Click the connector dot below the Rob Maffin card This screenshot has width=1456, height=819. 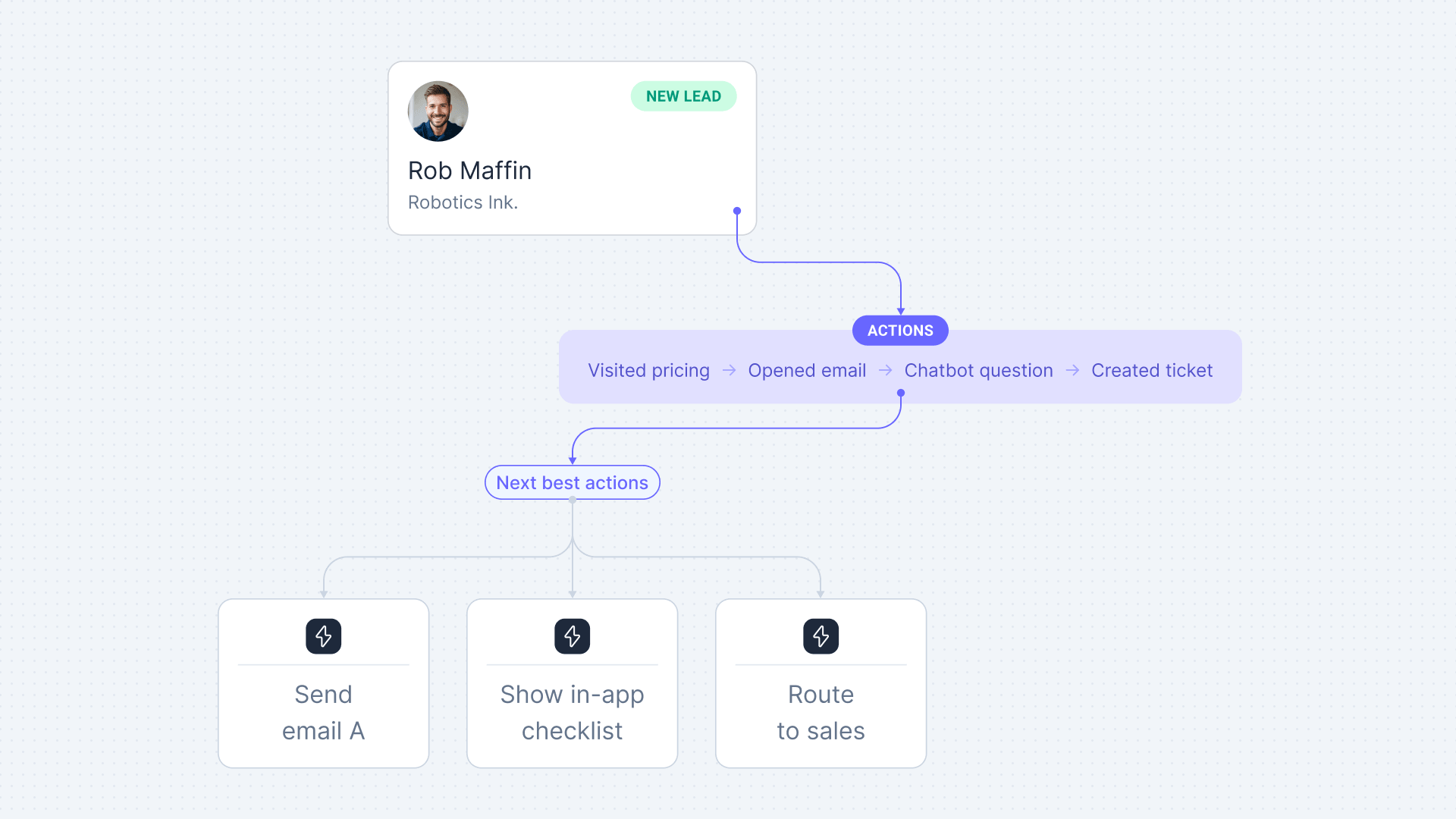[x=736, y=210]
